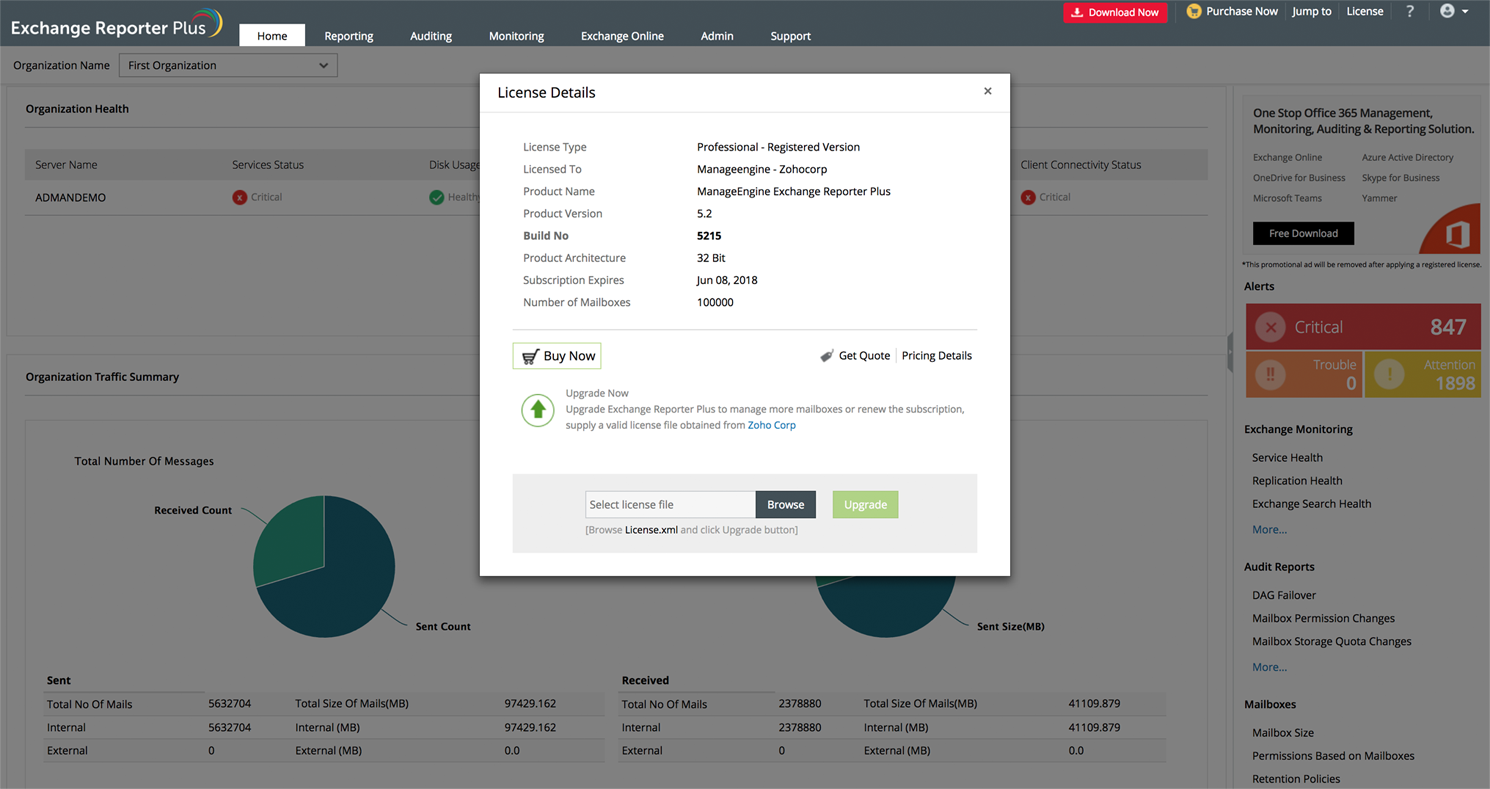Open the Support tab

click(790, 36)
